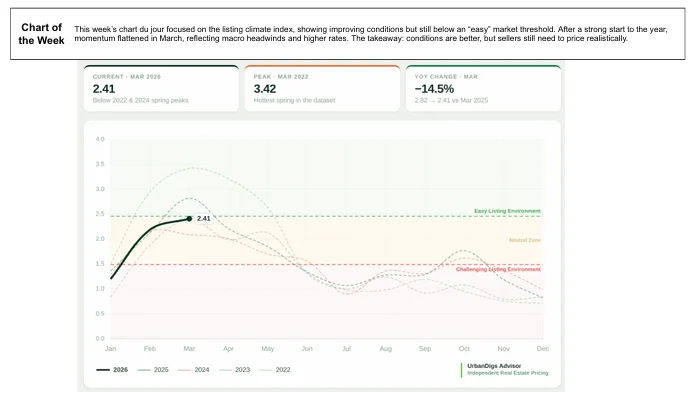Click the Neutral Zone label
696x401 pixels.
point(524,240)
